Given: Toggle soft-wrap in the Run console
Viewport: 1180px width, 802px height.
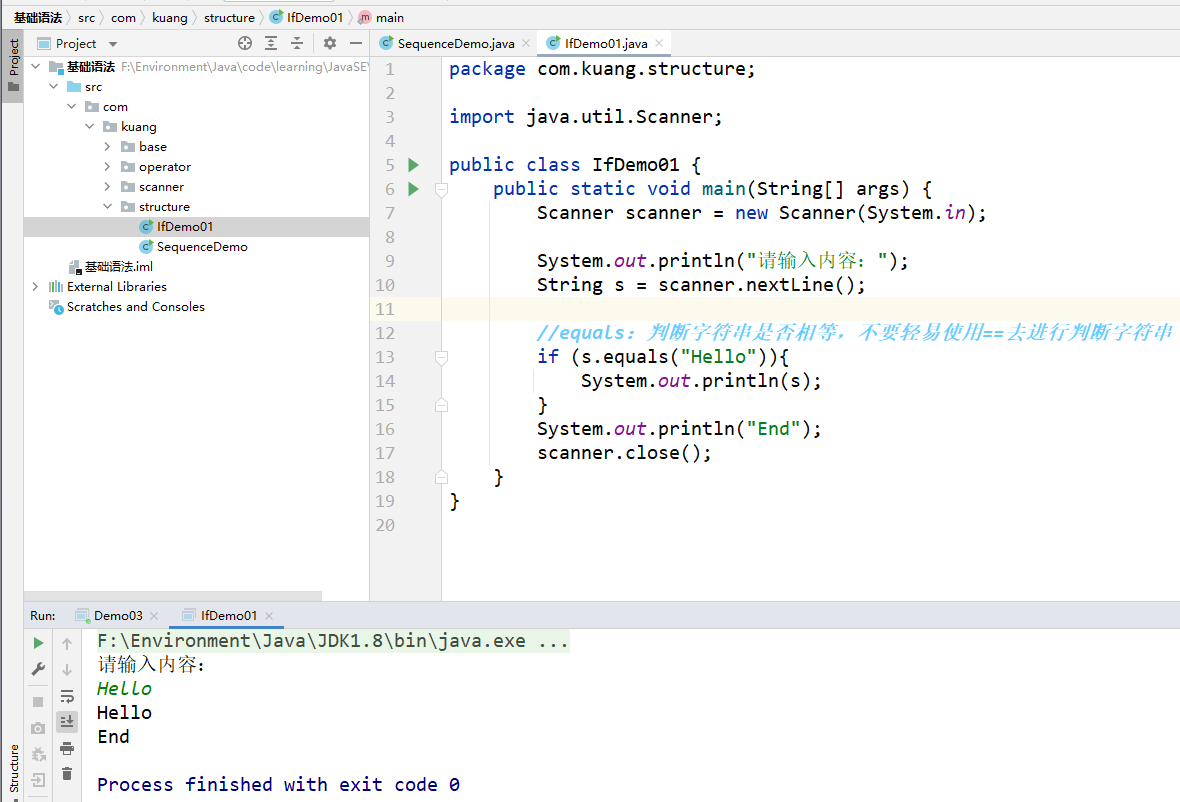Looking at the screenshot, I should coord(67,696).
